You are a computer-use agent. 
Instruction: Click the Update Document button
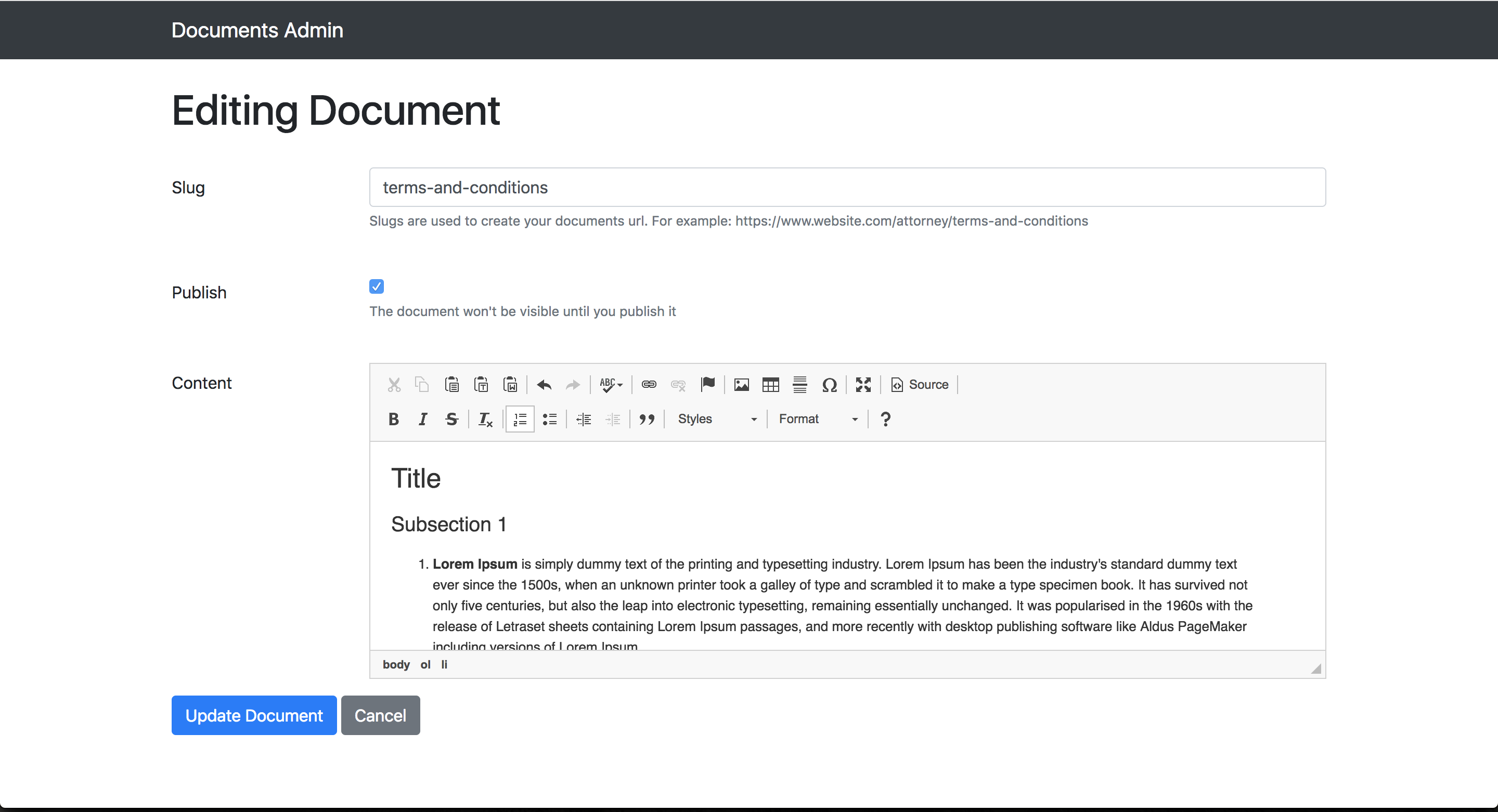tap(254, 715)
